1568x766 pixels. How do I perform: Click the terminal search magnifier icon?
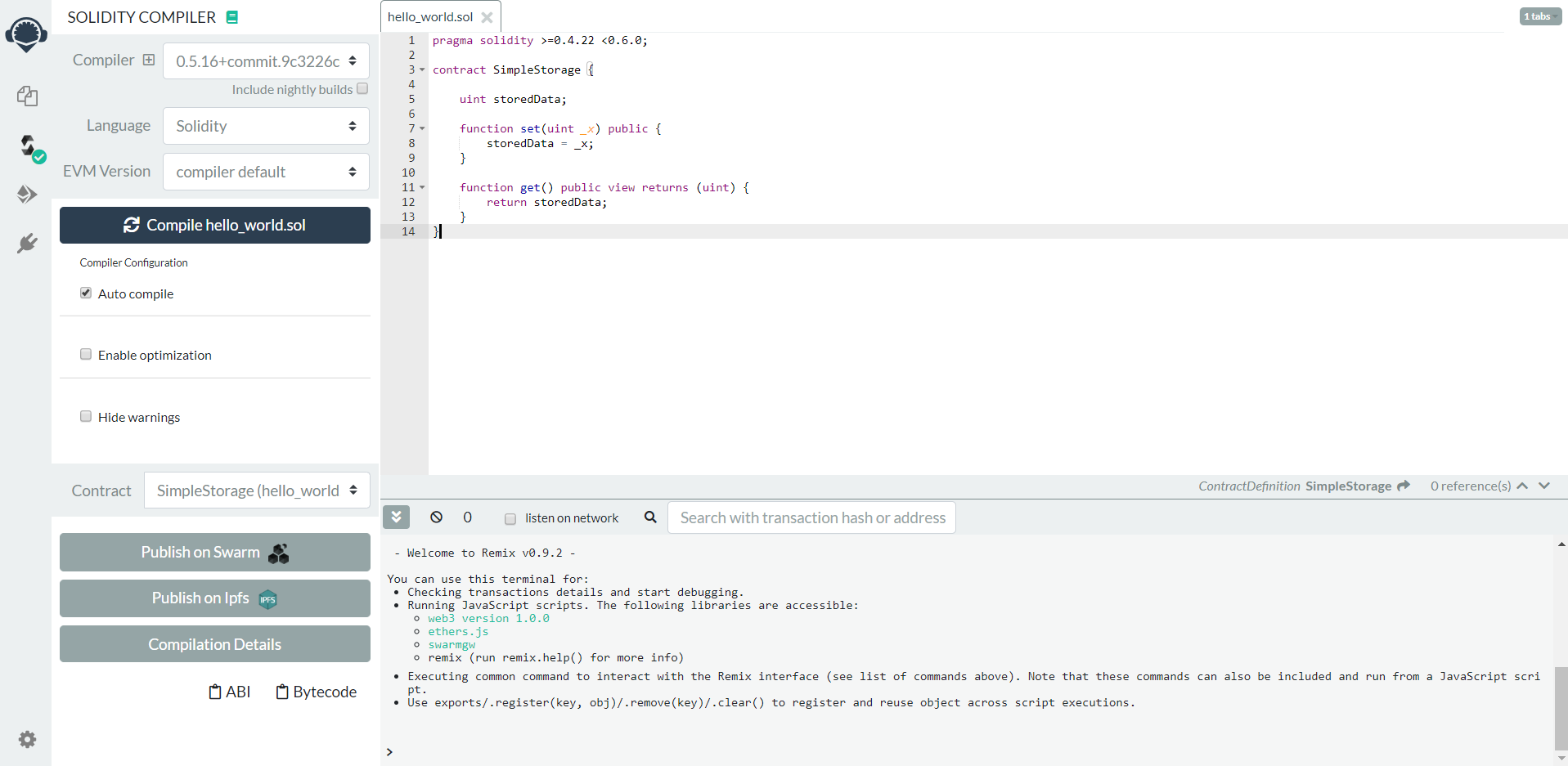(x=650, y=517)
